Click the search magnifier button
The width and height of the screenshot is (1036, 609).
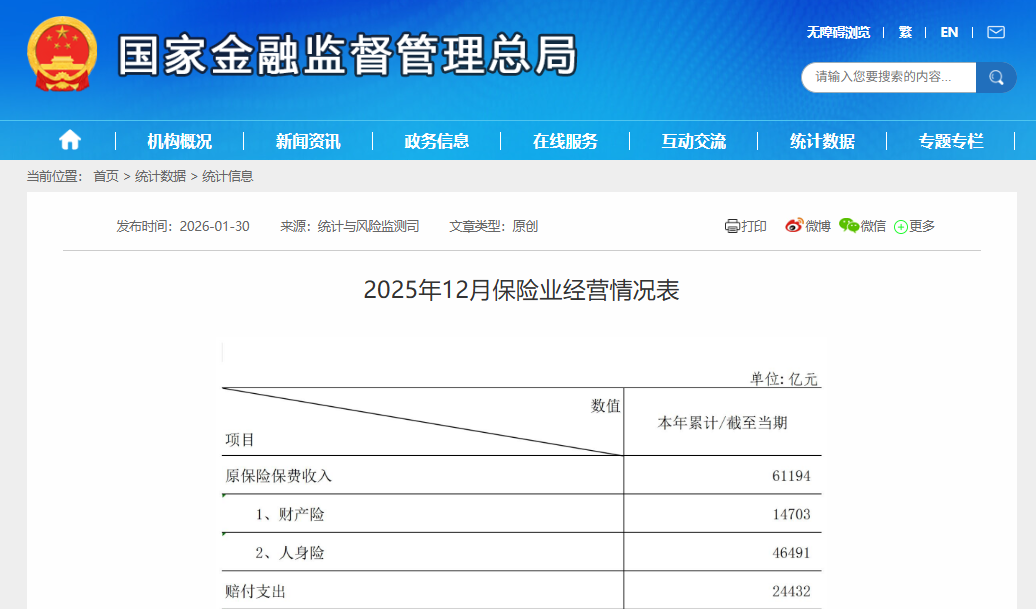click(996, 77)
